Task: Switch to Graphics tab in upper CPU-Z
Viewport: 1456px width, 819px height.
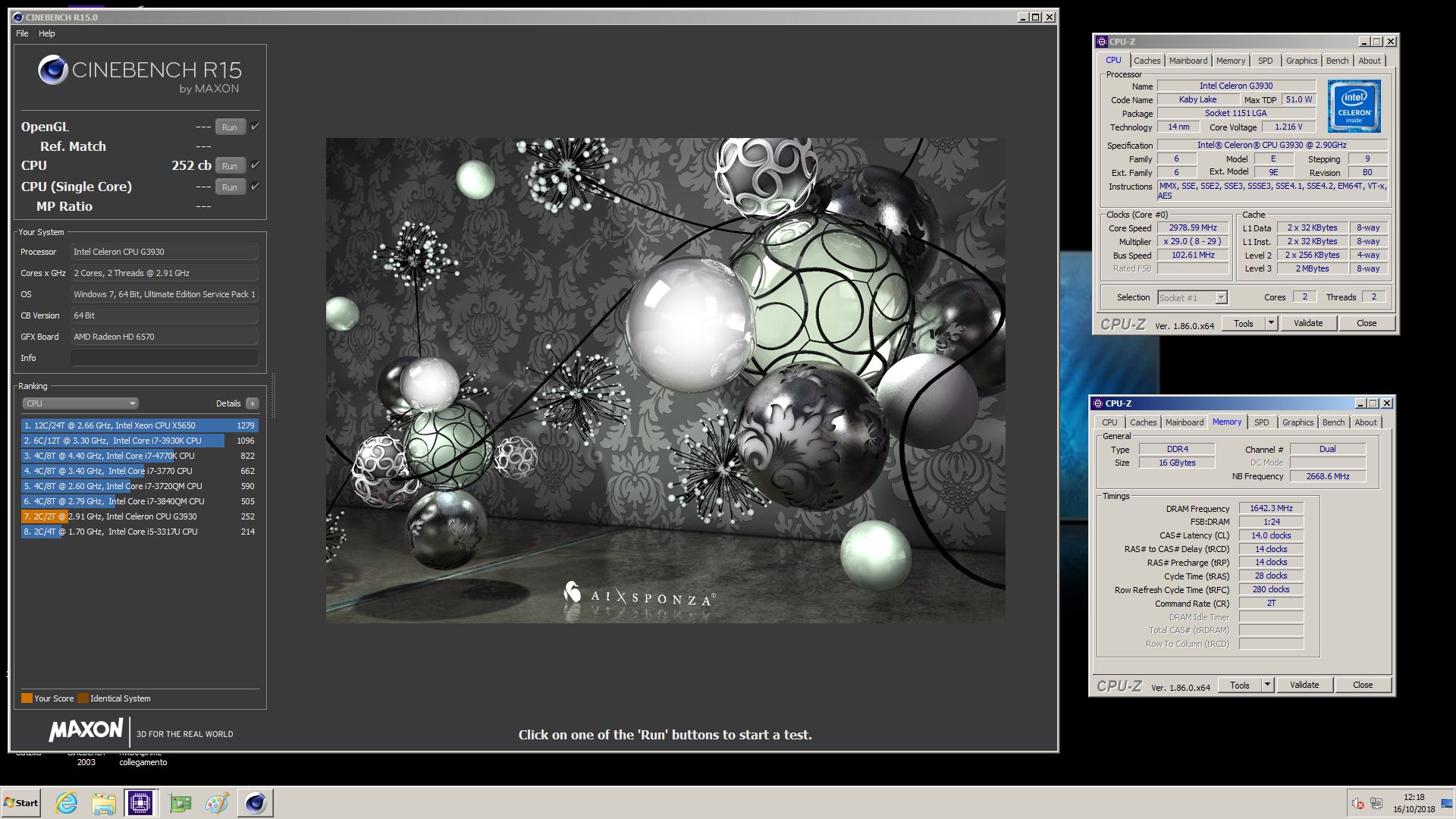Action: pyautogui.click(x=1301, y=61)
